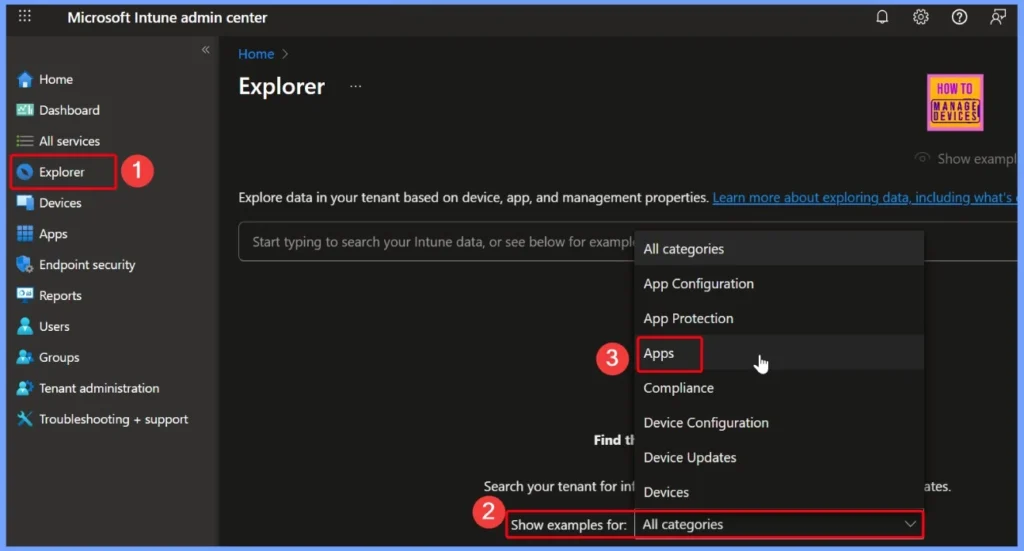The width and height of the screenshot is (1024, 551).
Task: Choose Device Configuration from the list
Action: pyautogui.click(x=779, y=422)
